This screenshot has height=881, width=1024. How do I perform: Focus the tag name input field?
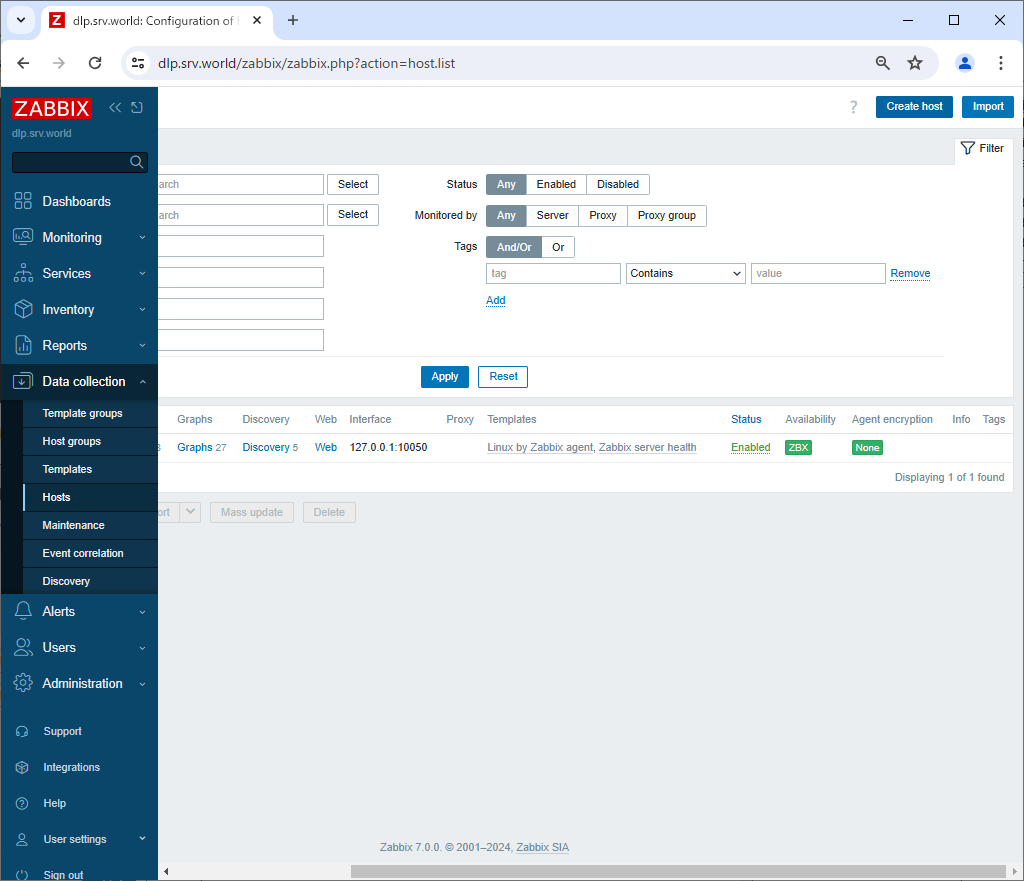point(553,274)
